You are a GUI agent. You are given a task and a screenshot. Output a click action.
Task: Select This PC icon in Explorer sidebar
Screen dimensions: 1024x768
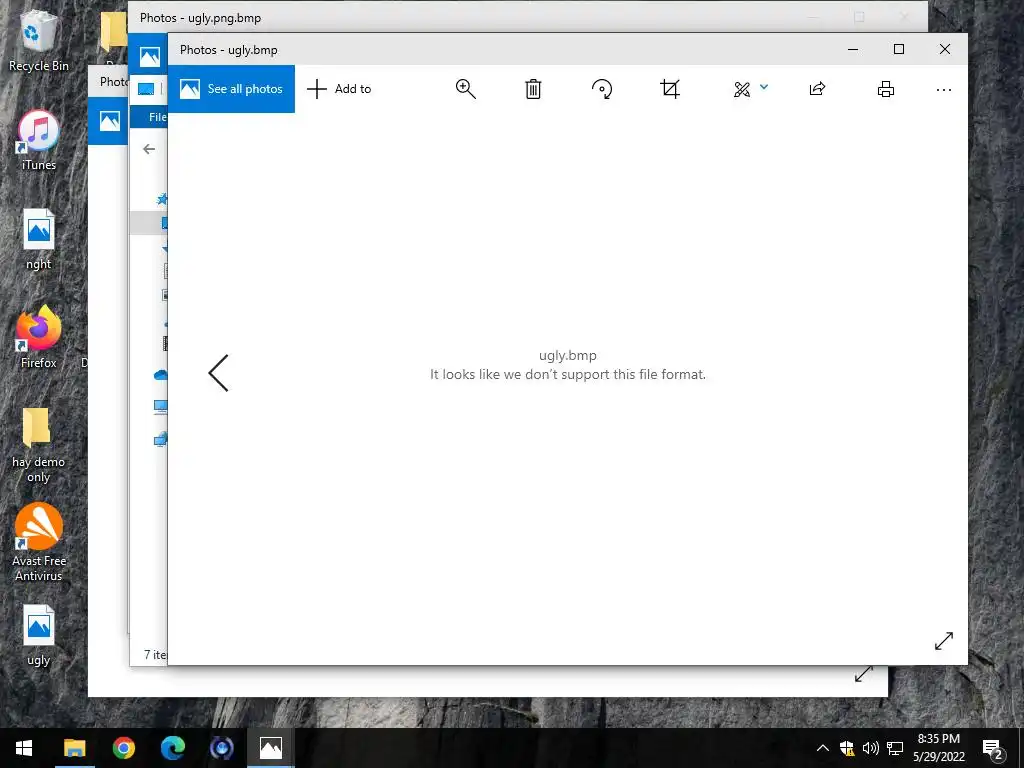click(x=161, y=407)
